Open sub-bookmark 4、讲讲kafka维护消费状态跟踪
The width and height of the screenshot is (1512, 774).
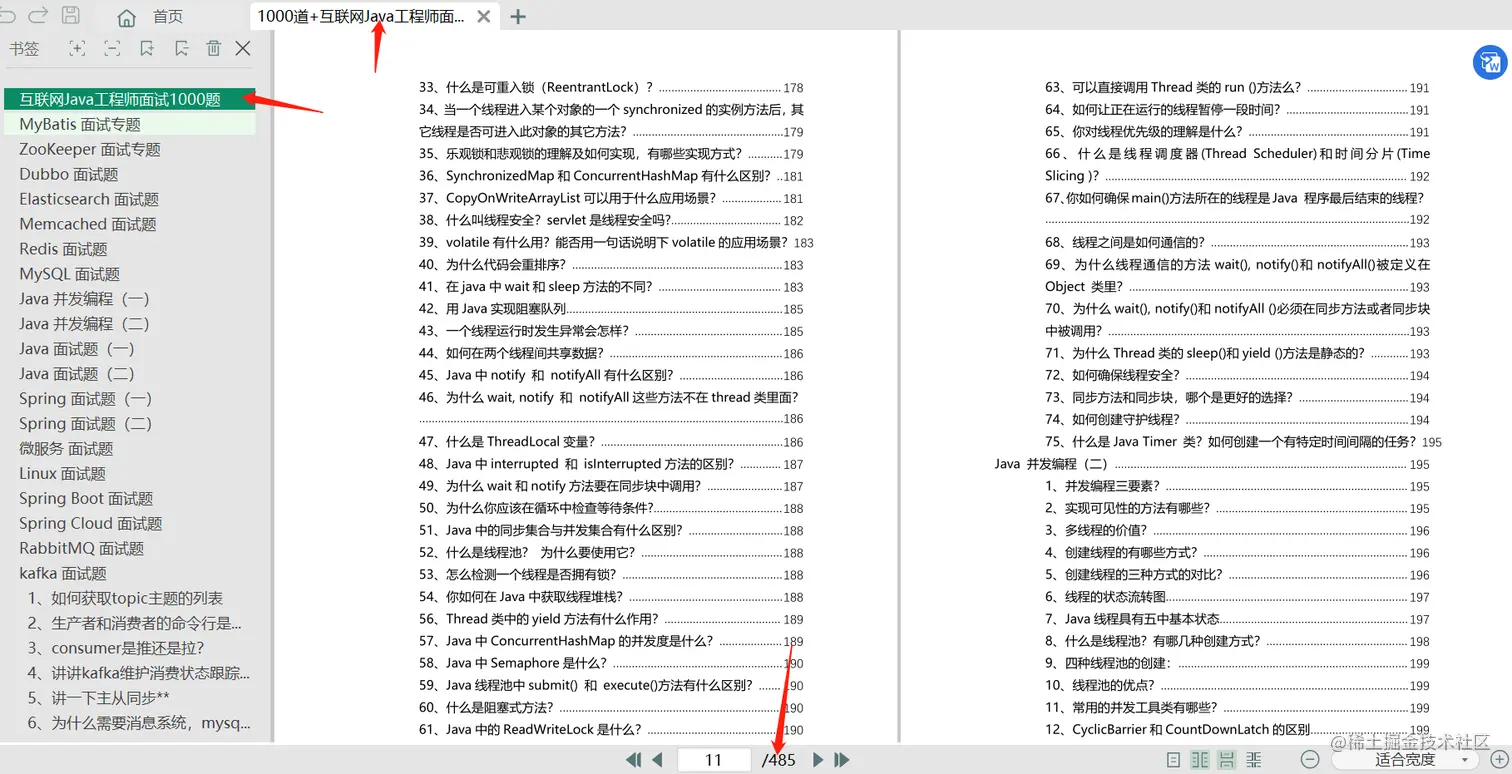coord(139,674)
